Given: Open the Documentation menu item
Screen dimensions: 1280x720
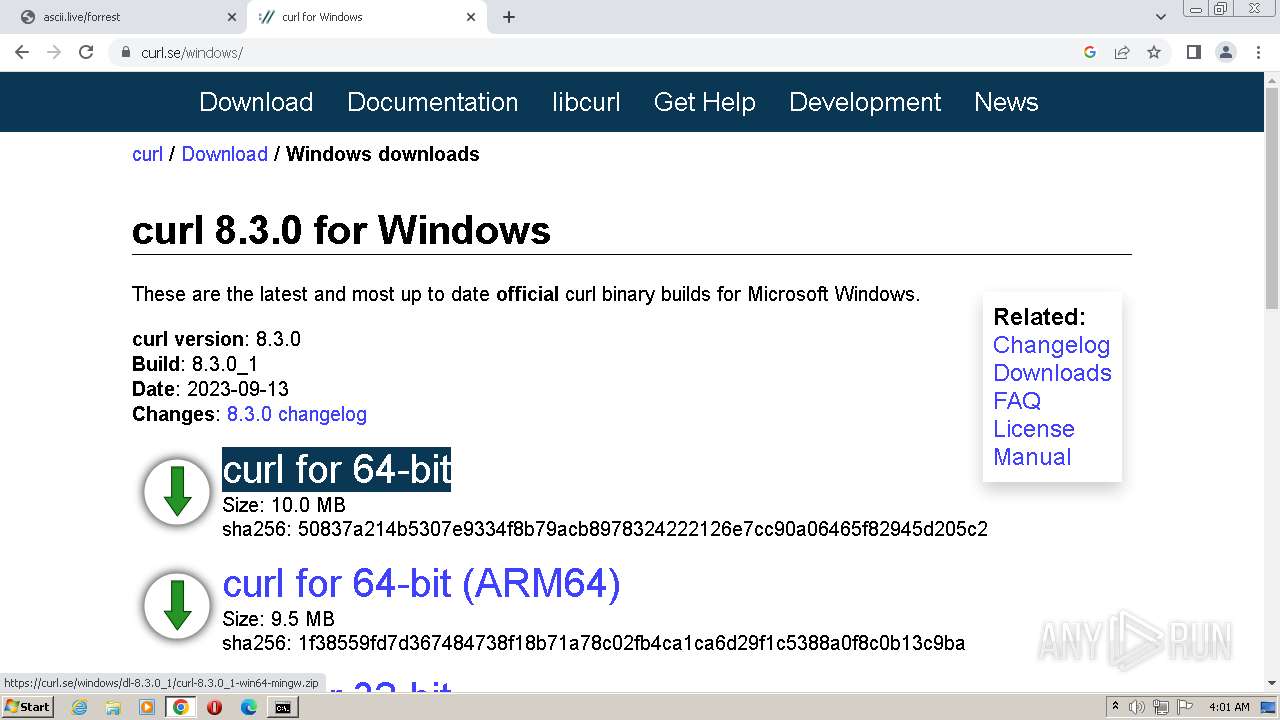Looking at the screenshot, I should [x=432, y=102].
